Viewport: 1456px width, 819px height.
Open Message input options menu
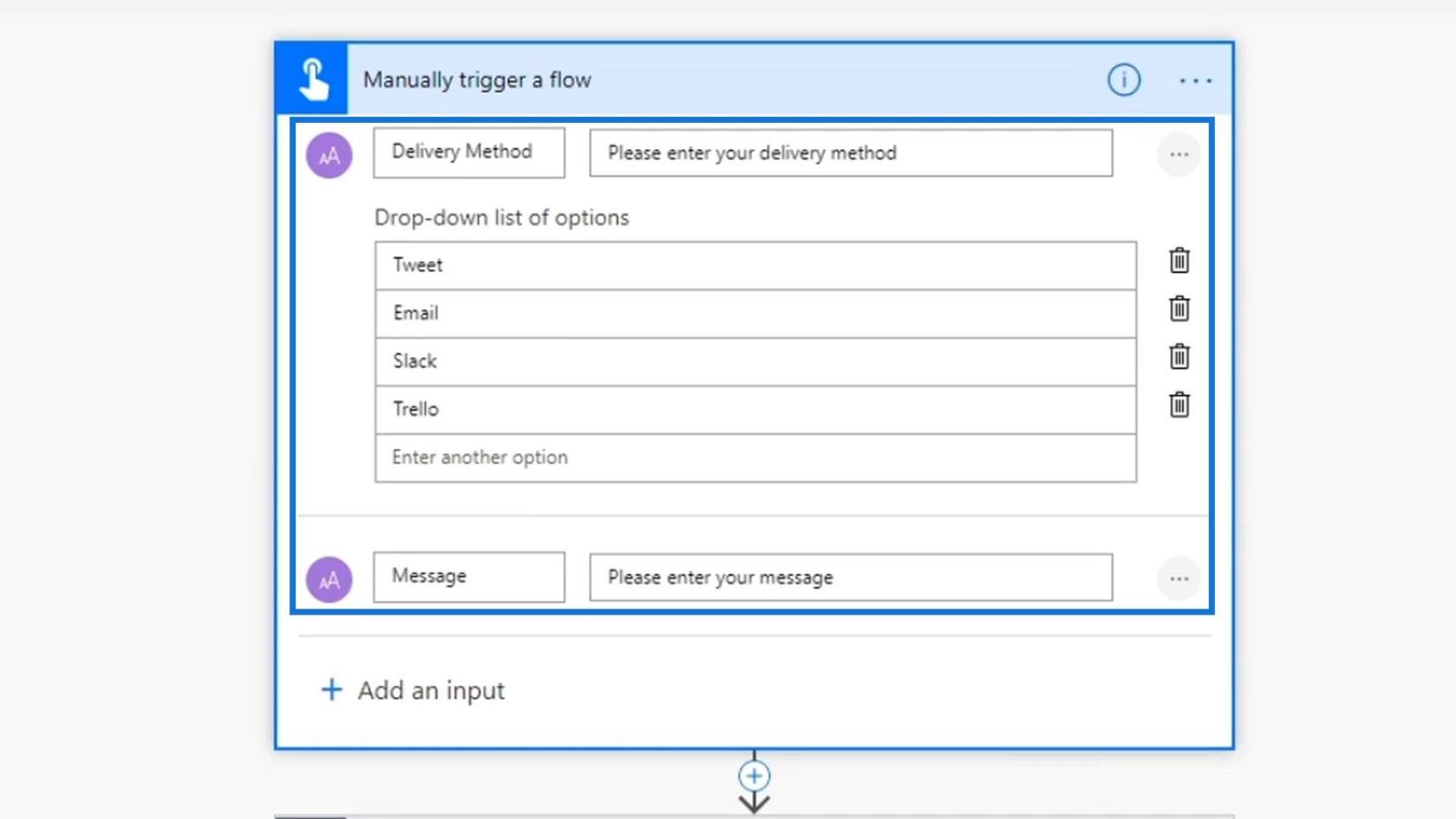[x=1179, y=578]
